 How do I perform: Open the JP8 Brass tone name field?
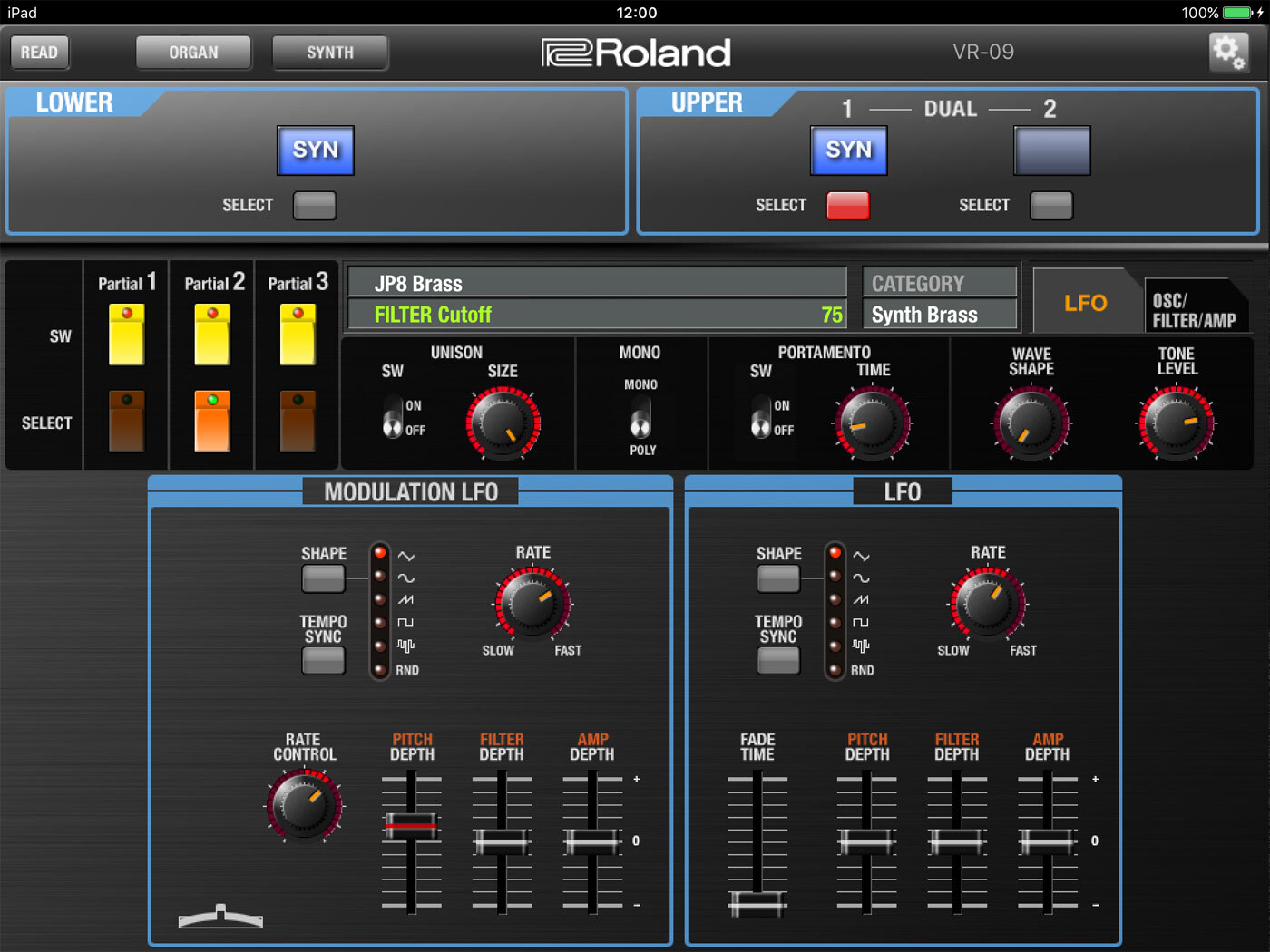click(597, 283)
